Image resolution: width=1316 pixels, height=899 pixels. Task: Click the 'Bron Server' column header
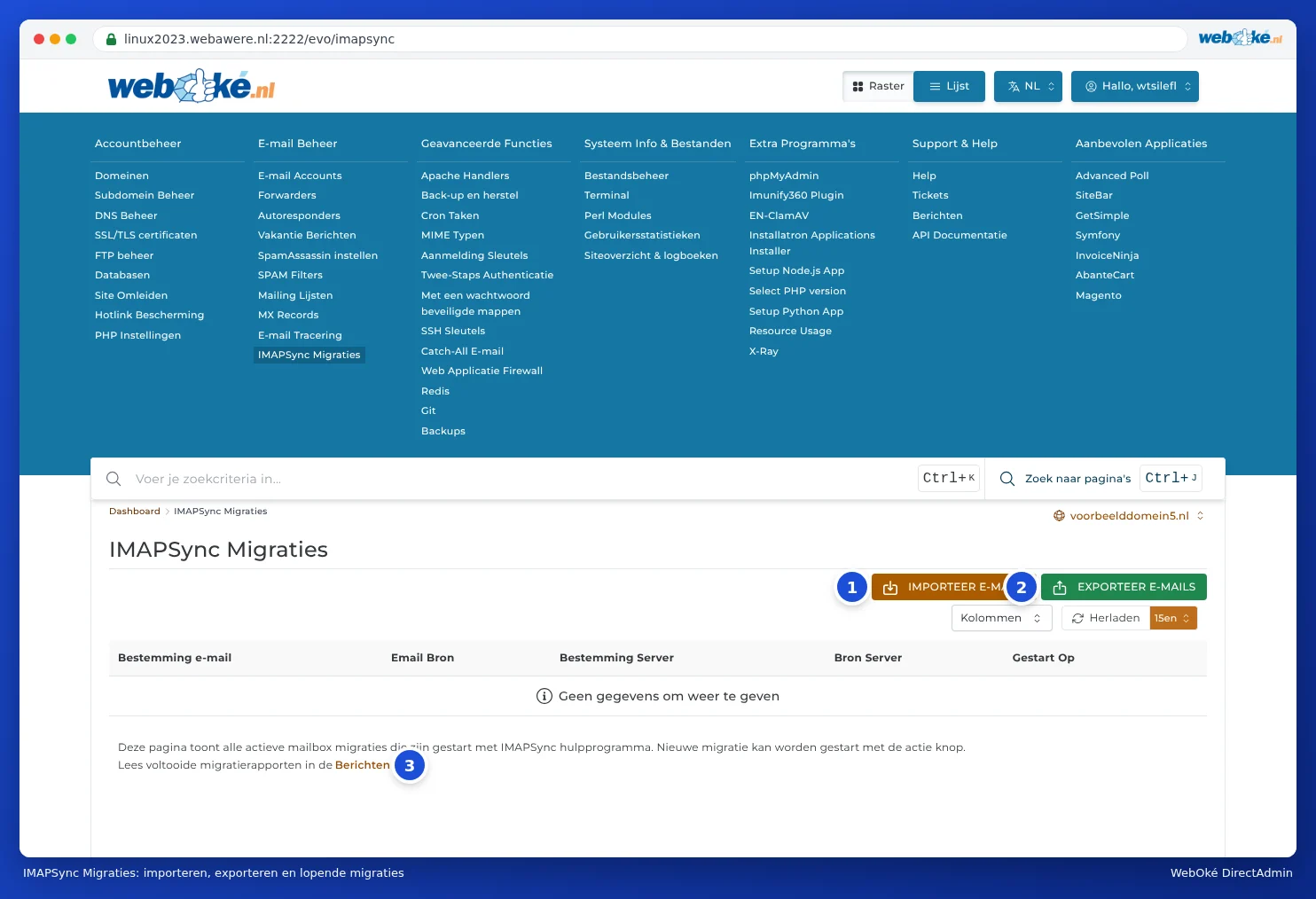867,658
